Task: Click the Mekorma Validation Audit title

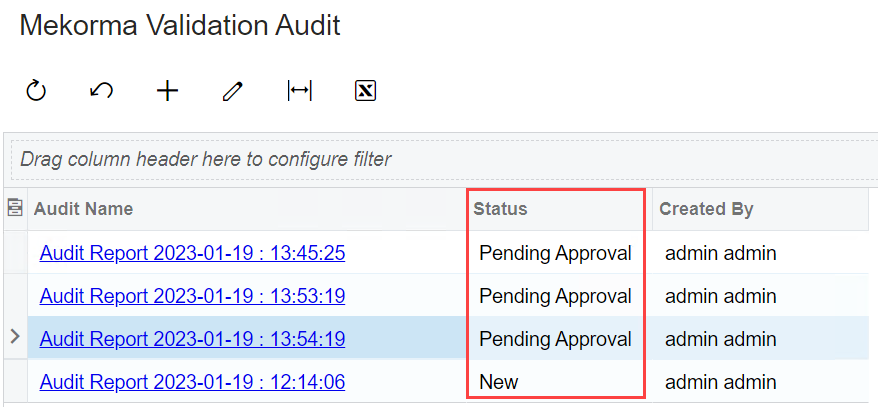Action: pos(180,25)
